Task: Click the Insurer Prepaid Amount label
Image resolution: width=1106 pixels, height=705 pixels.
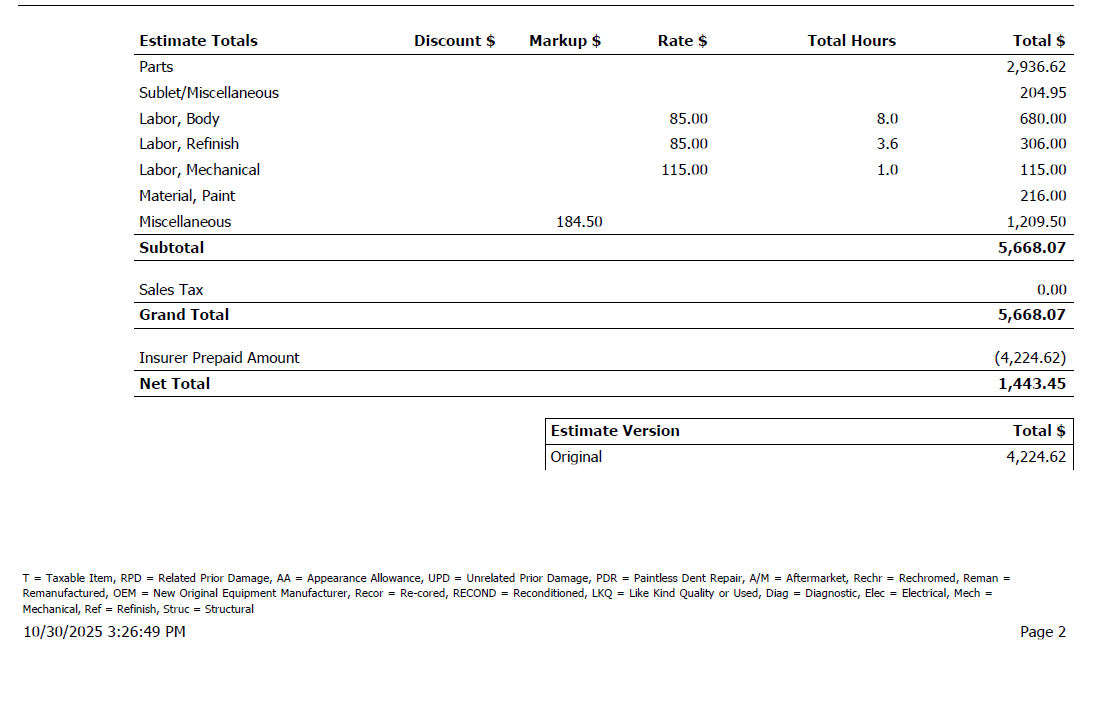Action: 219,358
